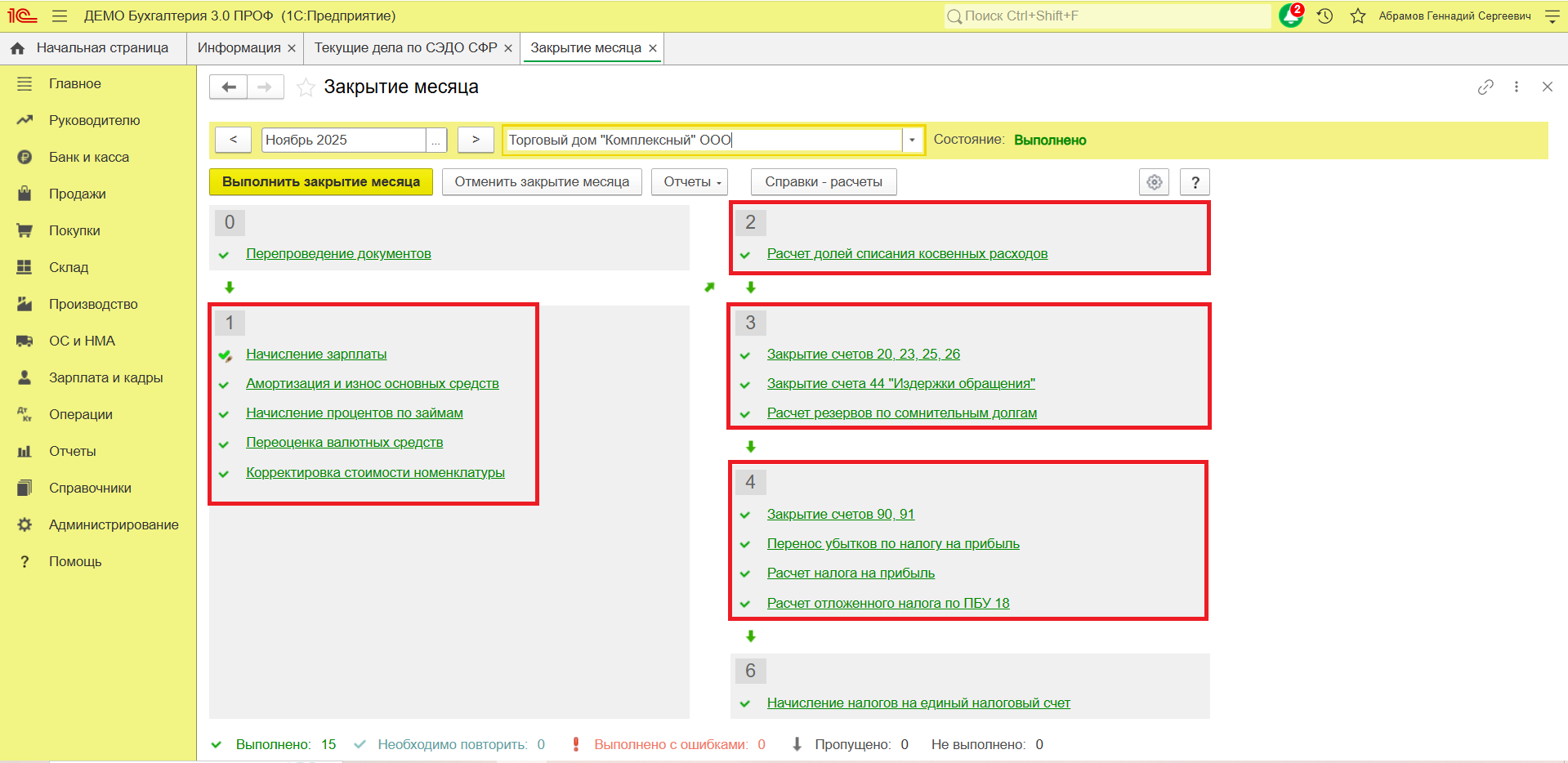Click the Зарплата и кадры person icon
The image size is (1568, 763).
pyautogui.click(x=25, y=377)
